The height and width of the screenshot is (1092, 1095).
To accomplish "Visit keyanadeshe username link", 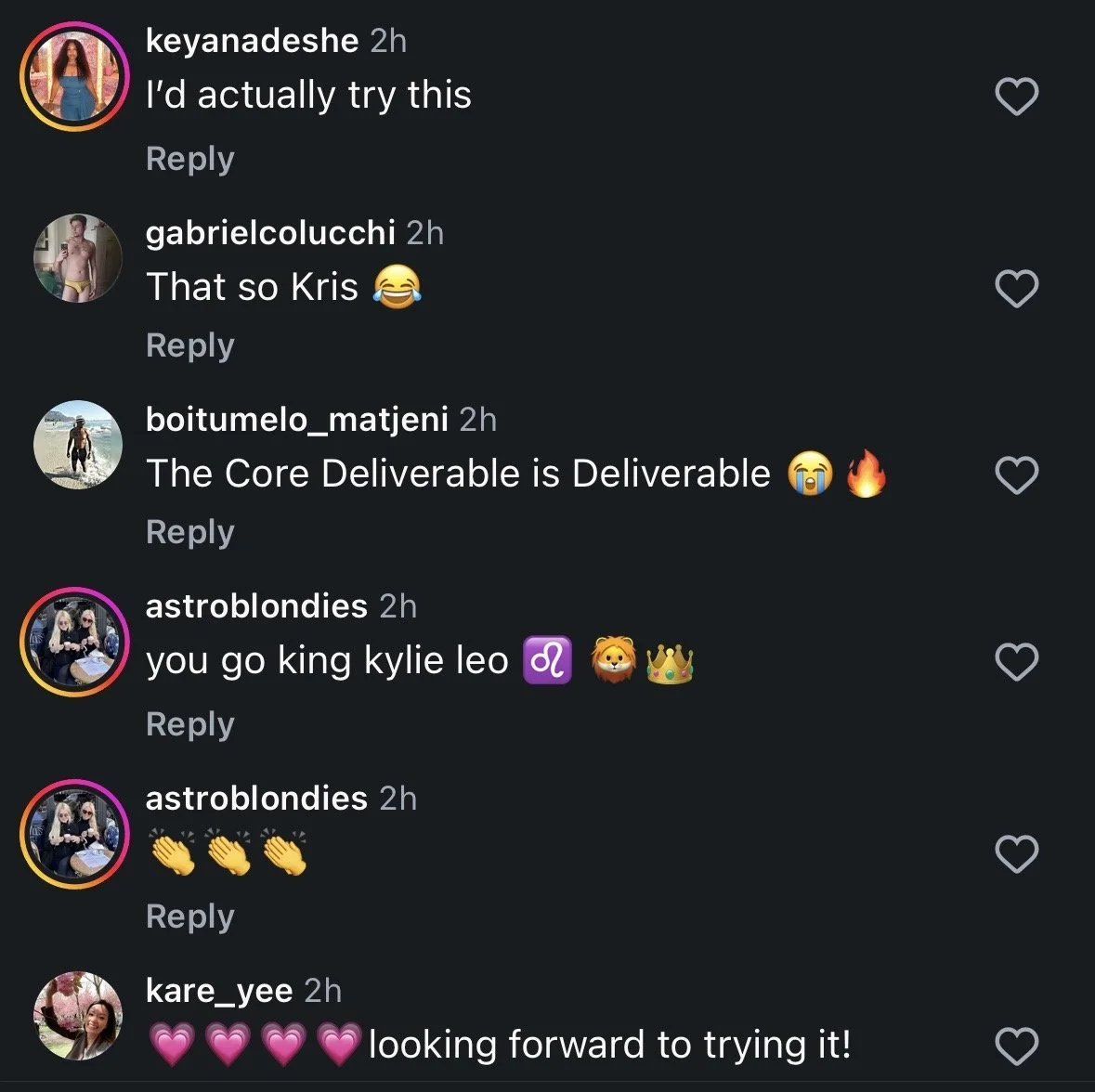I will [252, 41].
